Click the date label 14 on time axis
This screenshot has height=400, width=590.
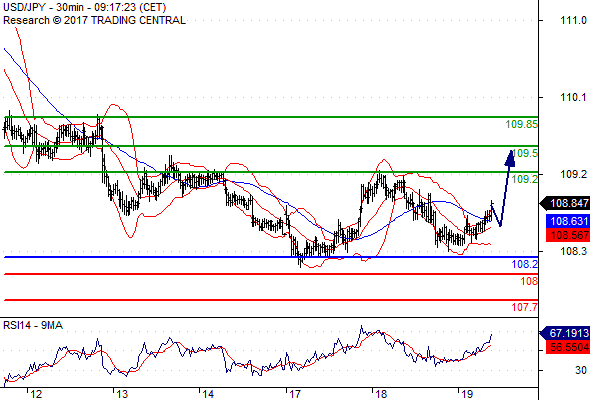click(208, 394)
